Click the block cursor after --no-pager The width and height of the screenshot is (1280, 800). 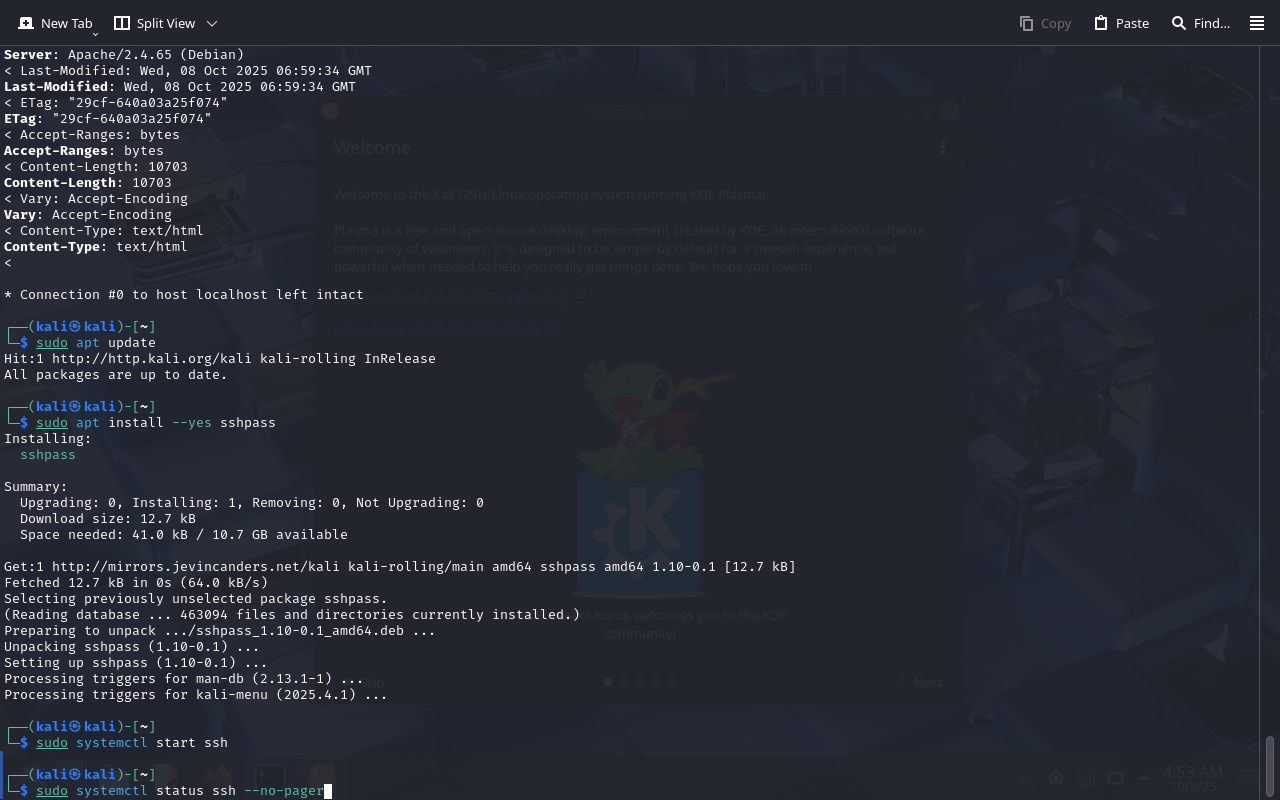click(328, 791)
